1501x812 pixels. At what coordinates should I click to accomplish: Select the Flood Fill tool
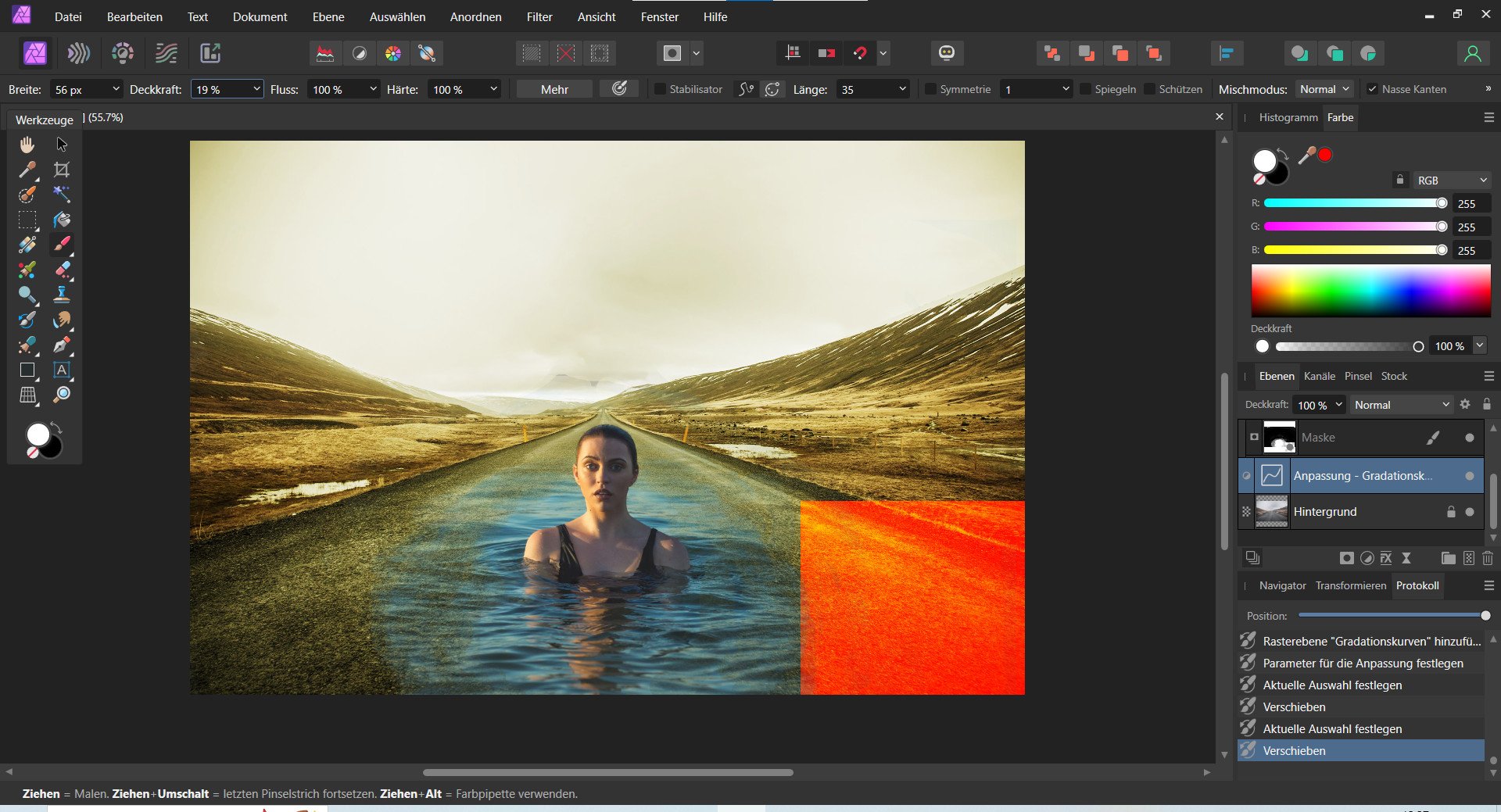pos(62,220)
